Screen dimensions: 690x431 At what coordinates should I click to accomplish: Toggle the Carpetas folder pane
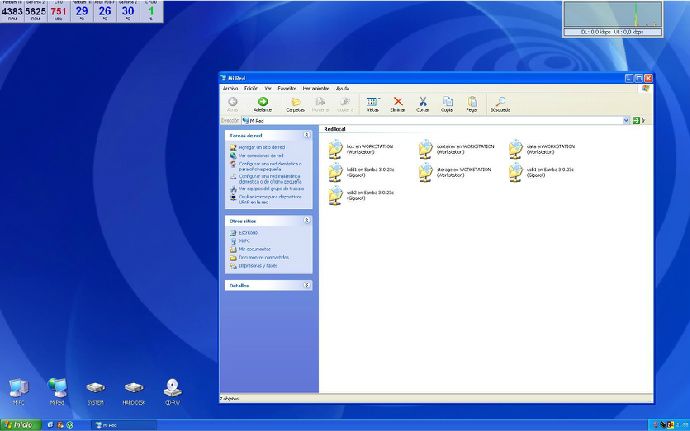coord(295,105)
